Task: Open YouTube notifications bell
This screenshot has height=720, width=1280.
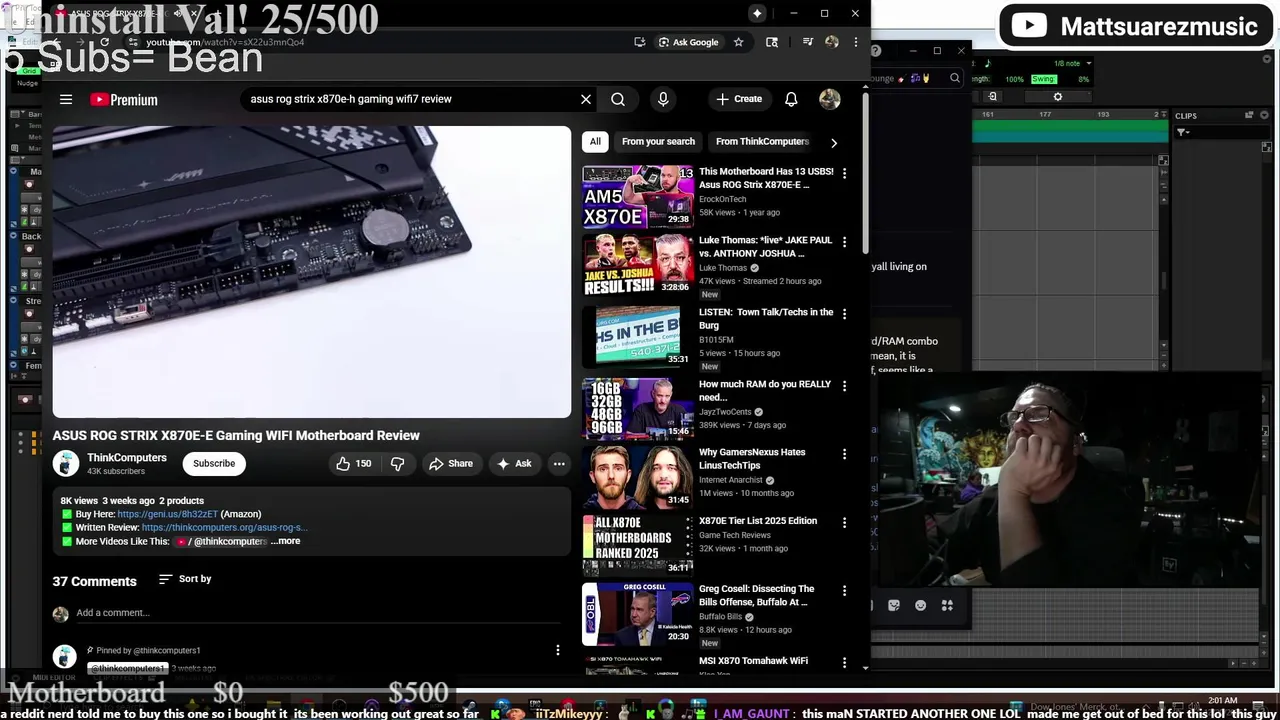Action: click(x=791, y=99)
